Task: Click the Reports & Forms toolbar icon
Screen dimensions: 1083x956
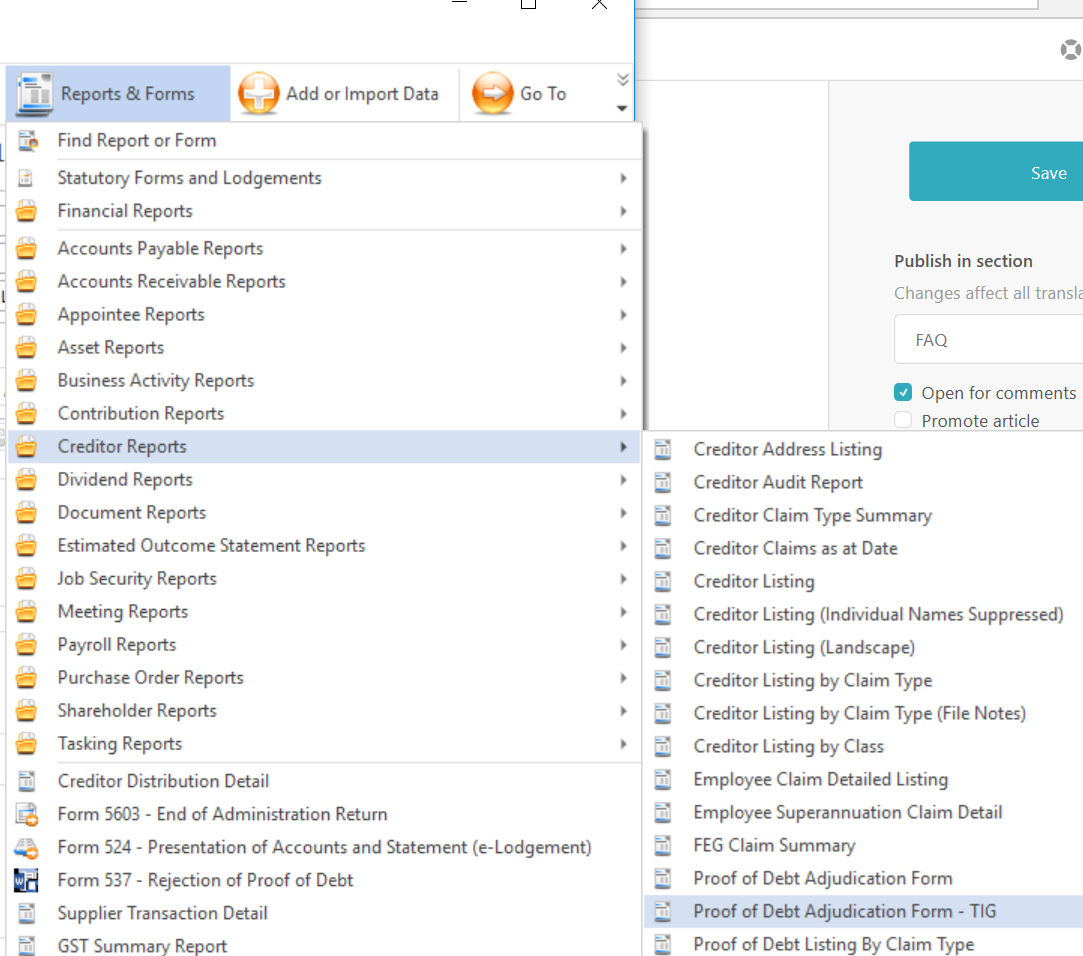Action: [x=36, y=93]
